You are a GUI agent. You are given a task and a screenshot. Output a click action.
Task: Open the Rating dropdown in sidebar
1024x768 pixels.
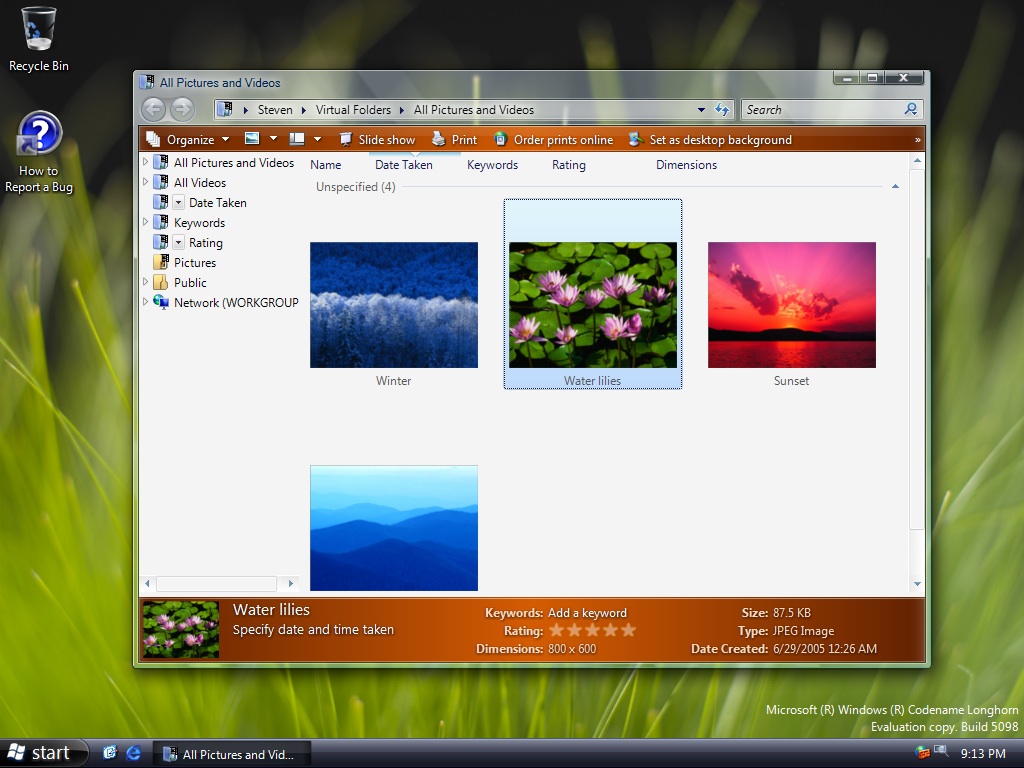179,243
